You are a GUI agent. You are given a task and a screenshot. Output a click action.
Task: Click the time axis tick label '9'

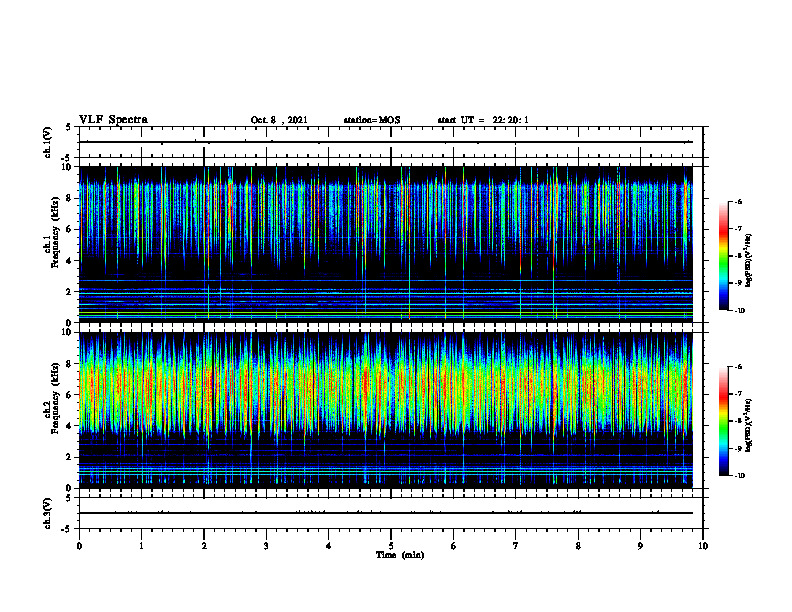coord(640,546)
